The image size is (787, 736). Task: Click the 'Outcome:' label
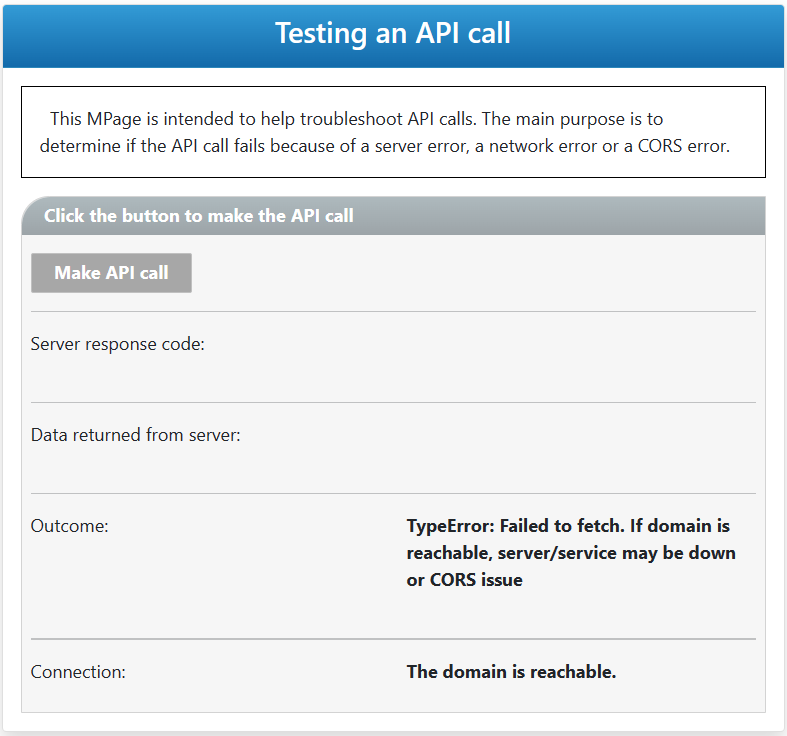point(69,526)
